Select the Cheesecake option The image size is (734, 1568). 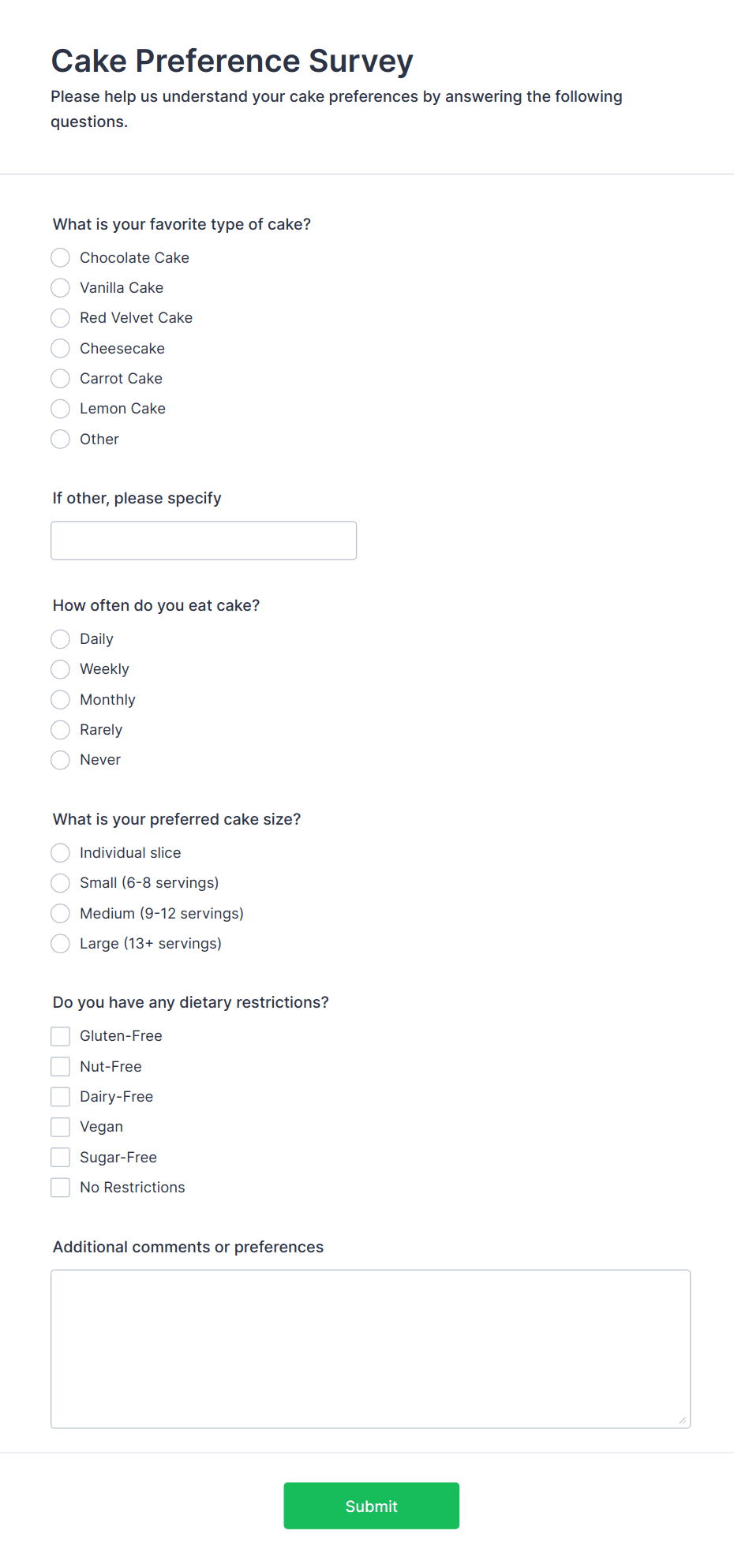click(61, 349)
